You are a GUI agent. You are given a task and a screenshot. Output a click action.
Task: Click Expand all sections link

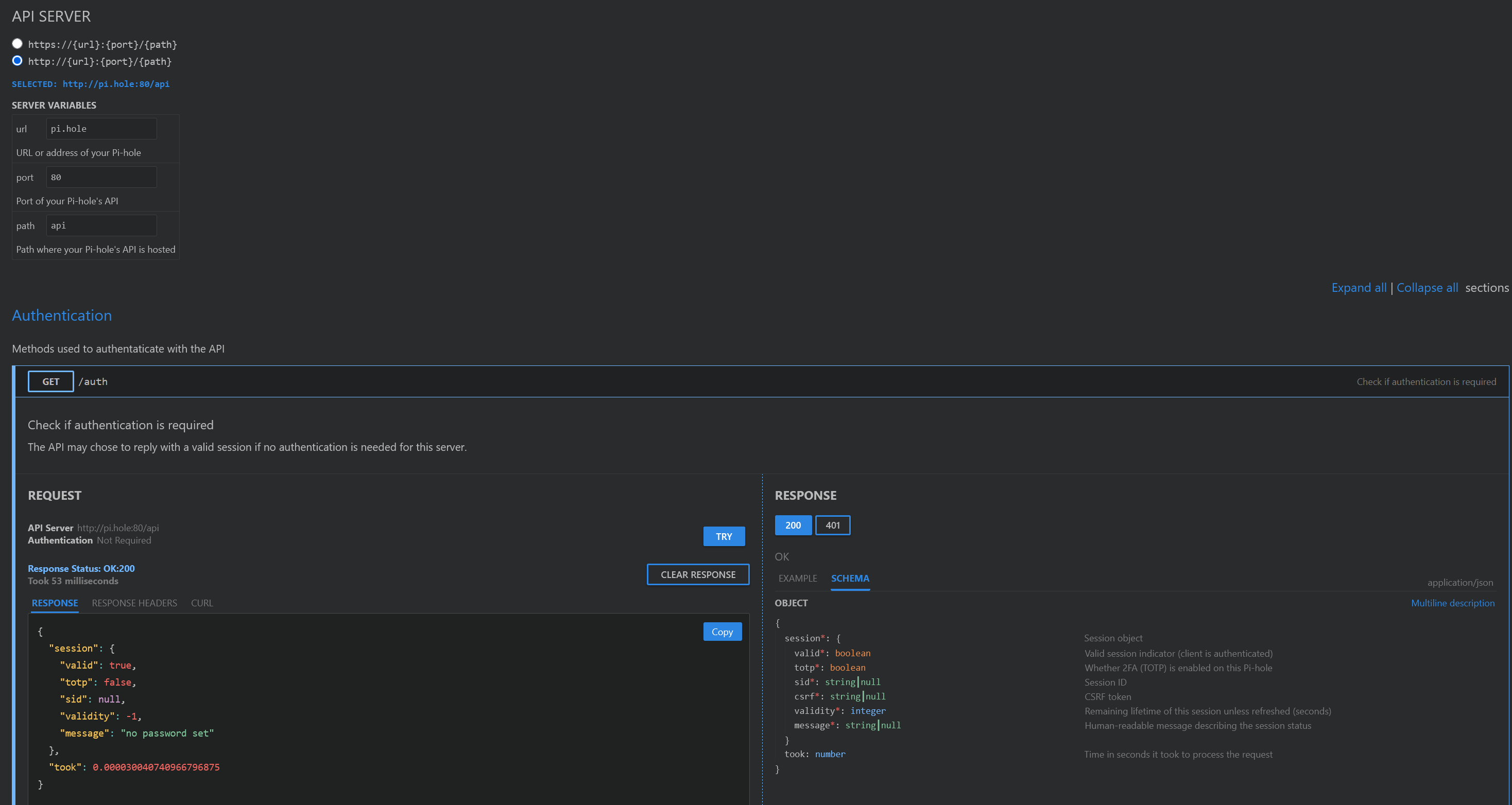click(x=1358, y=288)
